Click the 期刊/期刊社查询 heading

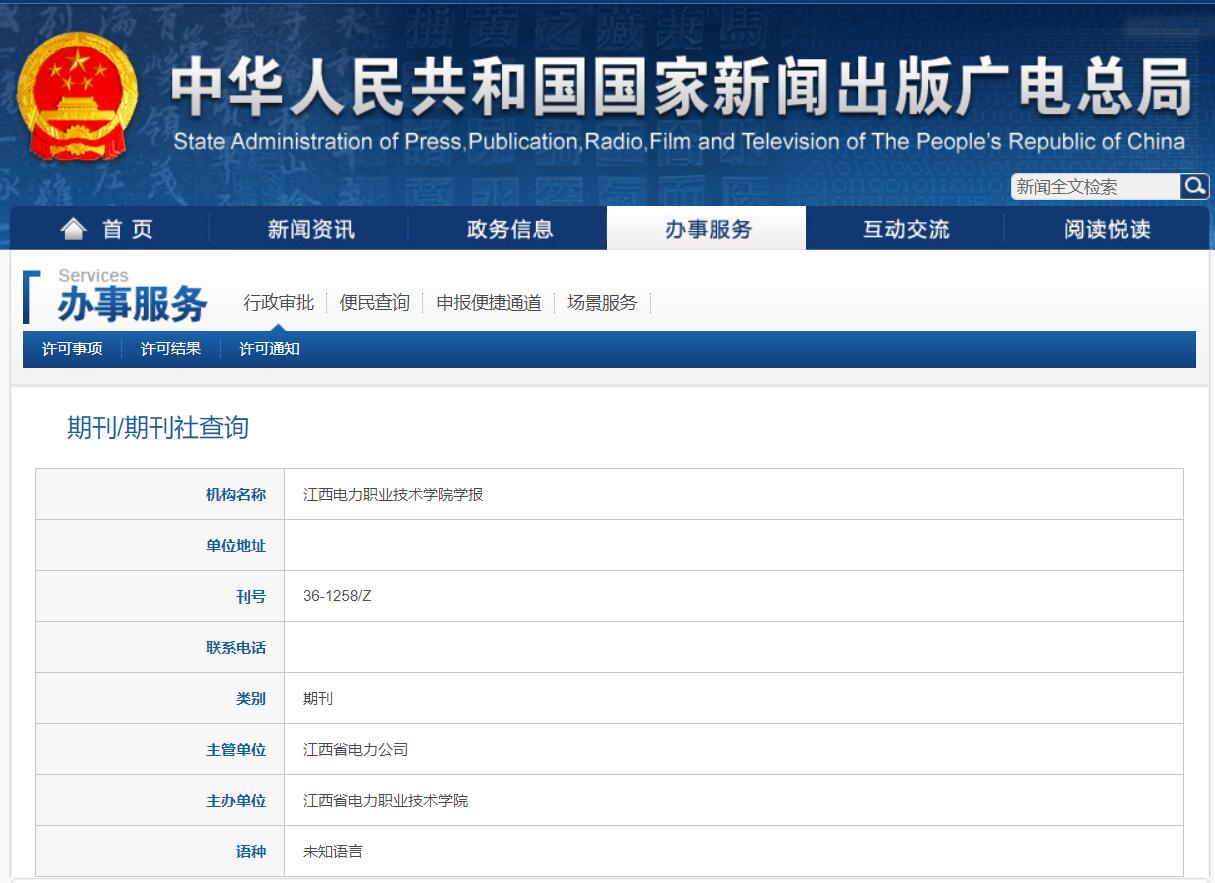click(x=158, y=428)
